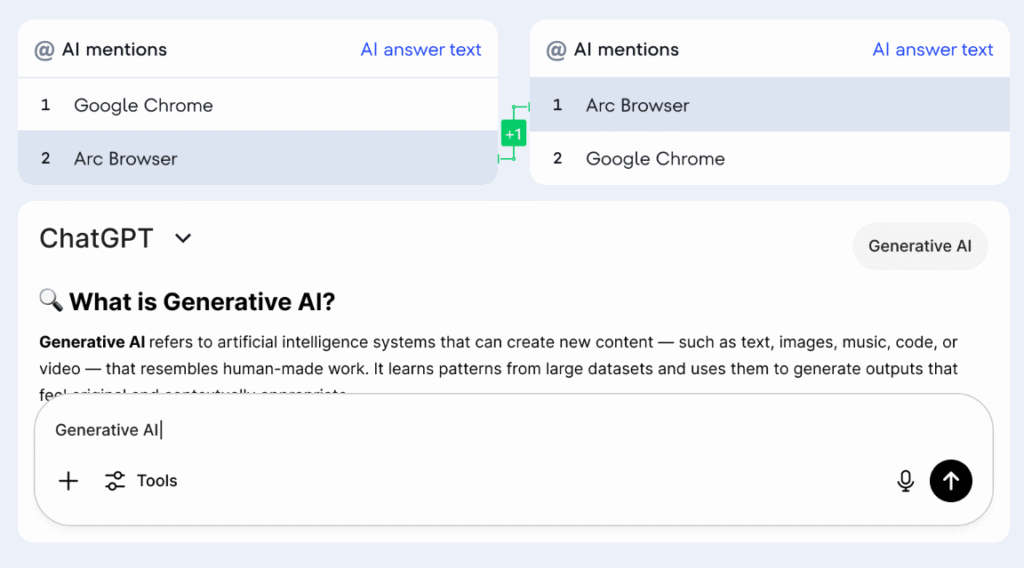Click the @ icon in left AI mentions panel
This screenshot has height=568, width=1024.
click(x=44, y=50)
